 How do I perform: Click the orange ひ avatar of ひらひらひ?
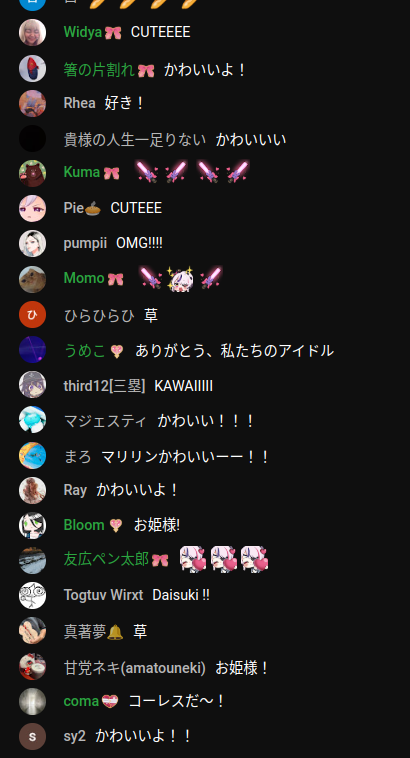click(x=32, y=314)
